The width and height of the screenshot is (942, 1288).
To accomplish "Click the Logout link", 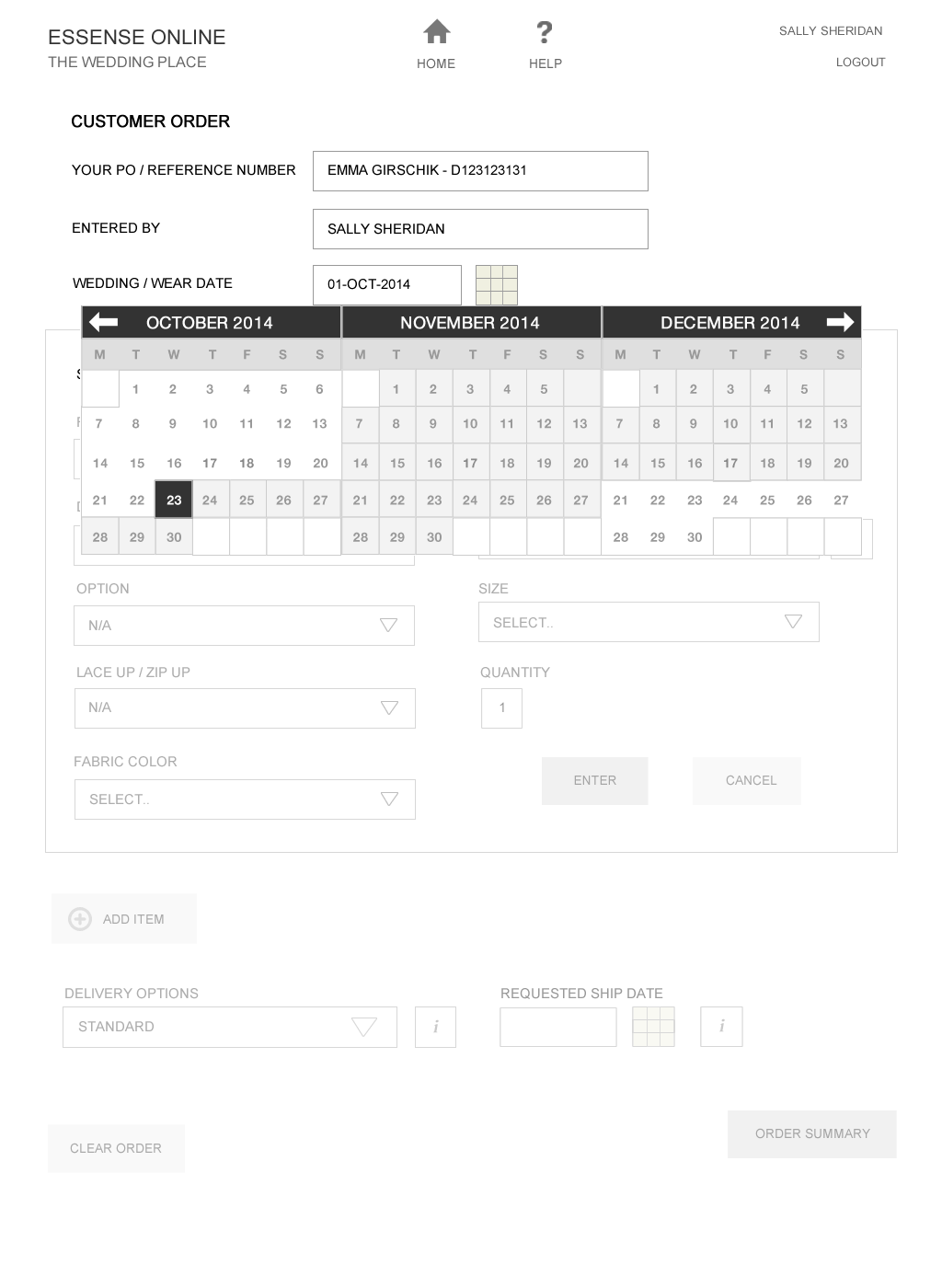I will [860, 63].
